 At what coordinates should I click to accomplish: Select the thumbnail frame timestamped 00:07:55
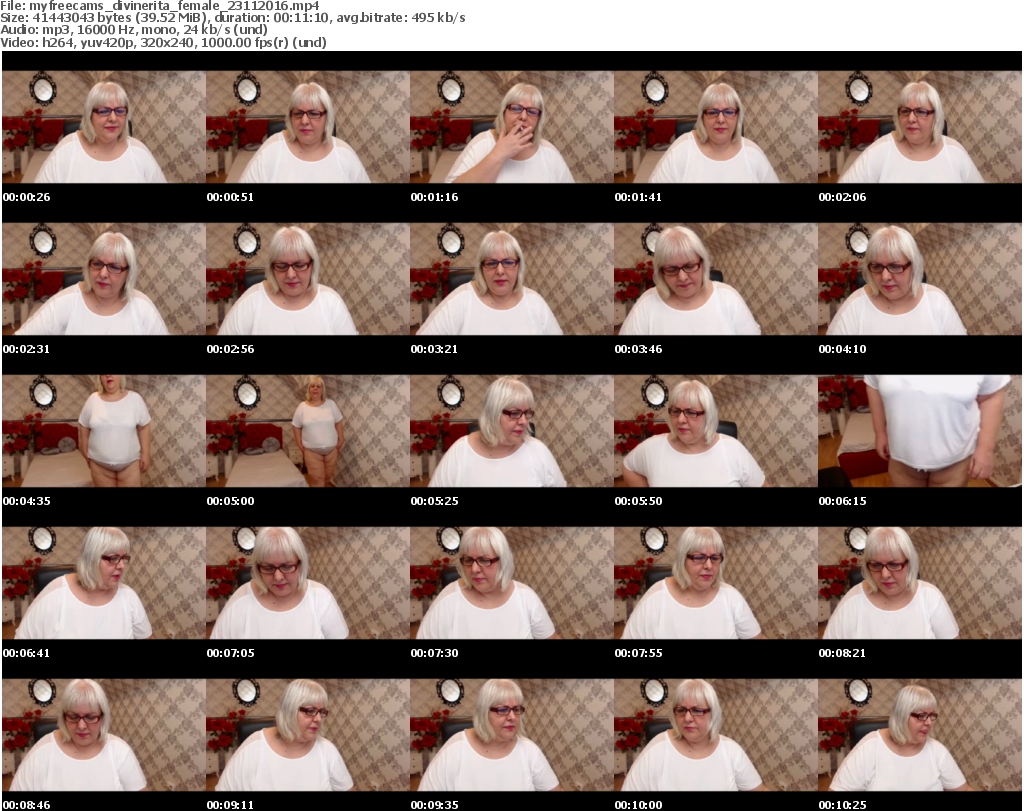point(716,583)
